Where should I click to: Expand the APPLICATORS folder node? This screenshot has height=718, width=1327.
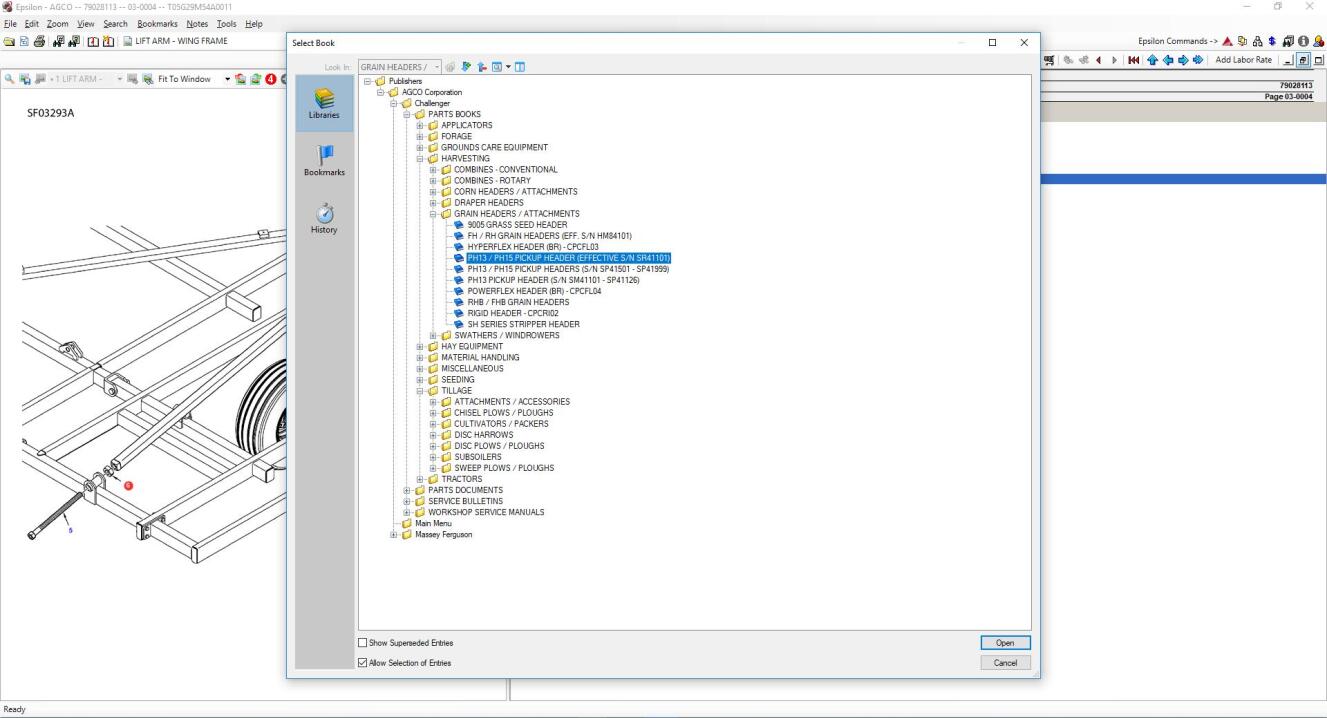420,125
